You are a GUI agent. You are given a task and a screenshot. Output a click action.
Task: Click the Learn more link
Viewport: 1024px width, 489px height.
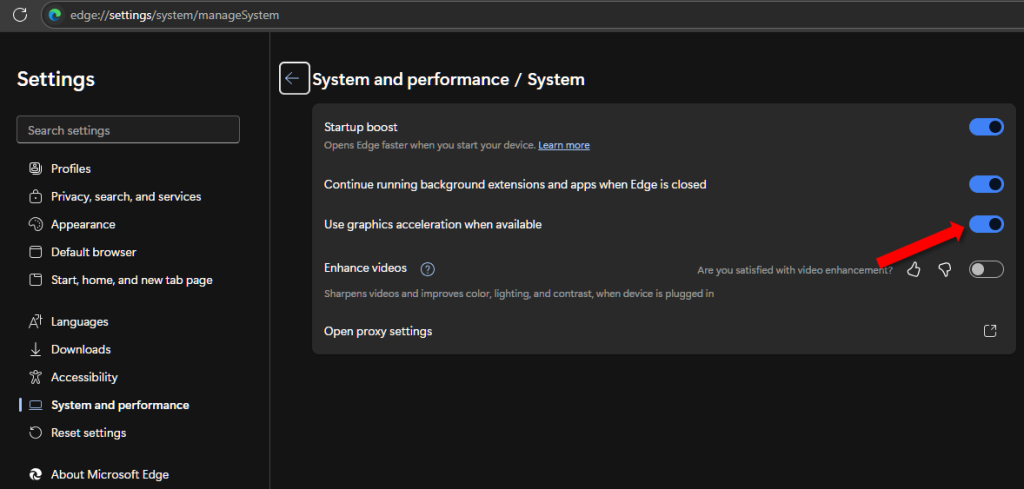click(564, 146)
